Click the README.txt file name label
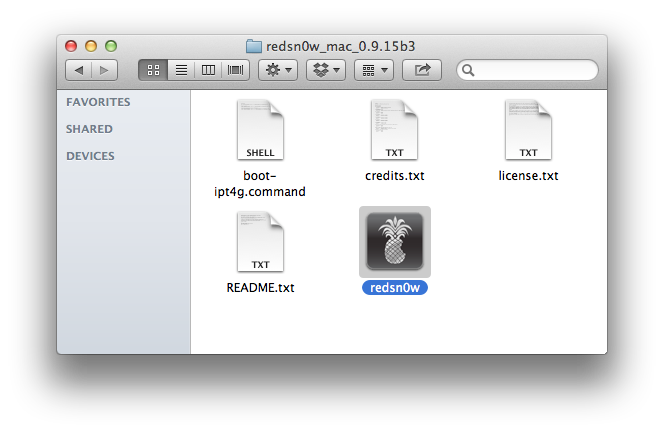 tap(260, 288)
